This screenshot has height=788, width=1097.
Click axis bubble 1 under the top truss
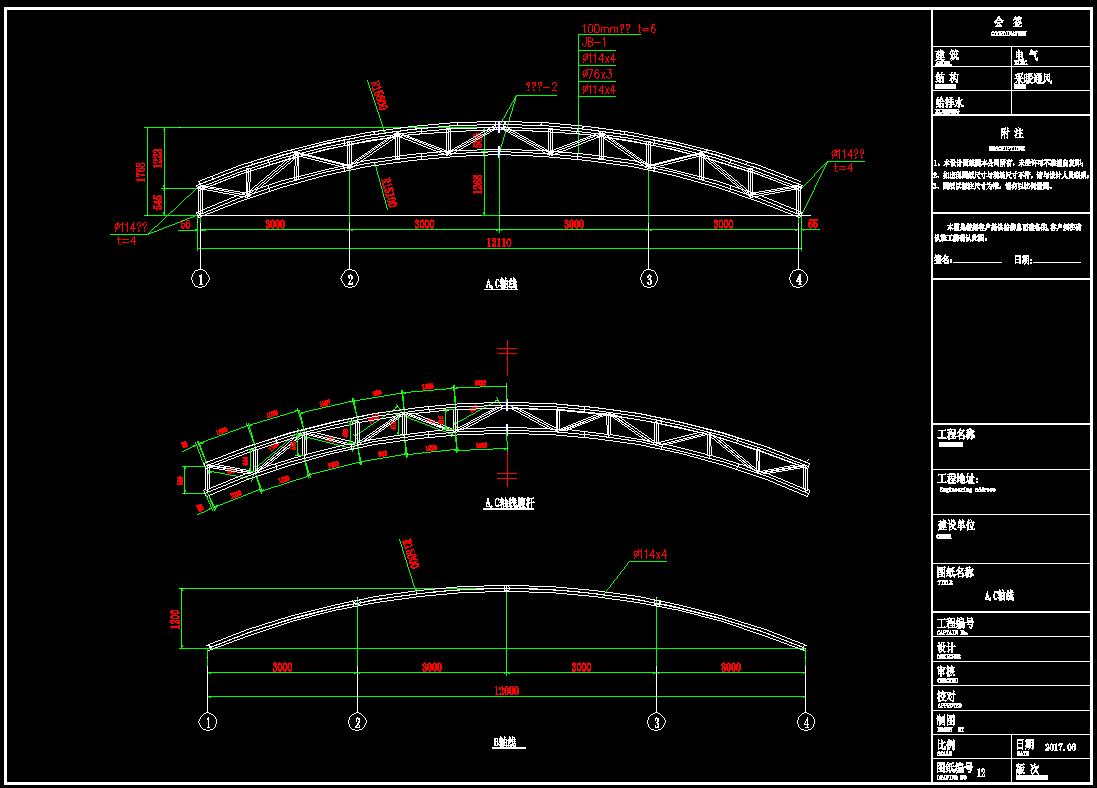point(201,279)
